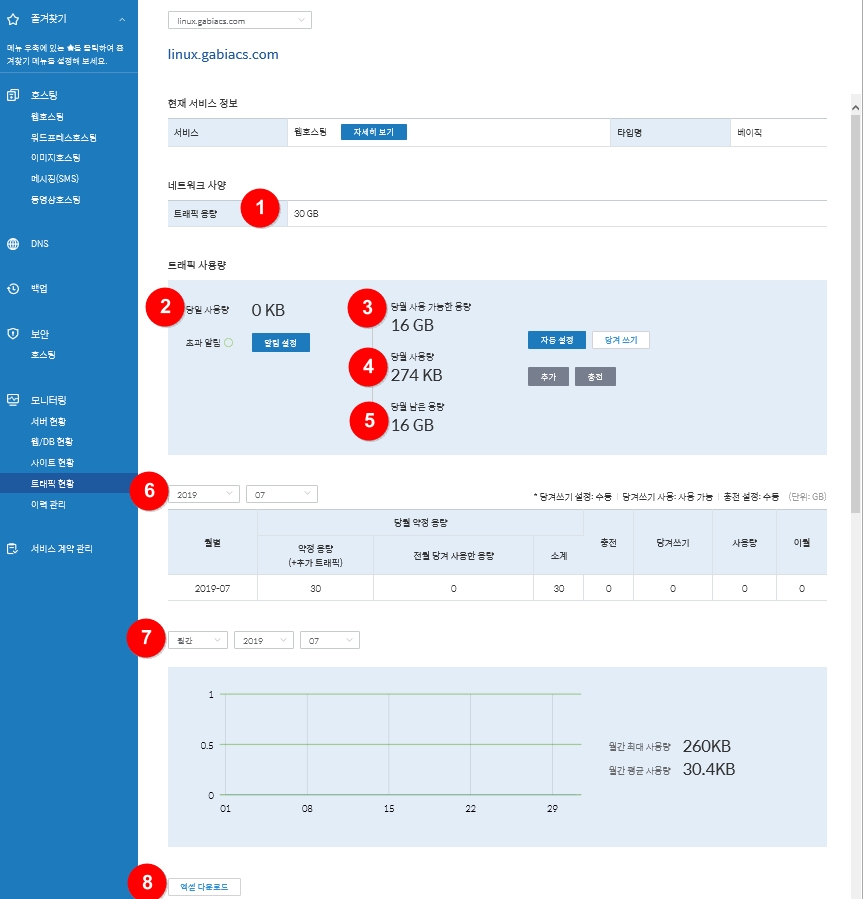Collapse the 즐겨찾기 section chevron

click(121, 19)
